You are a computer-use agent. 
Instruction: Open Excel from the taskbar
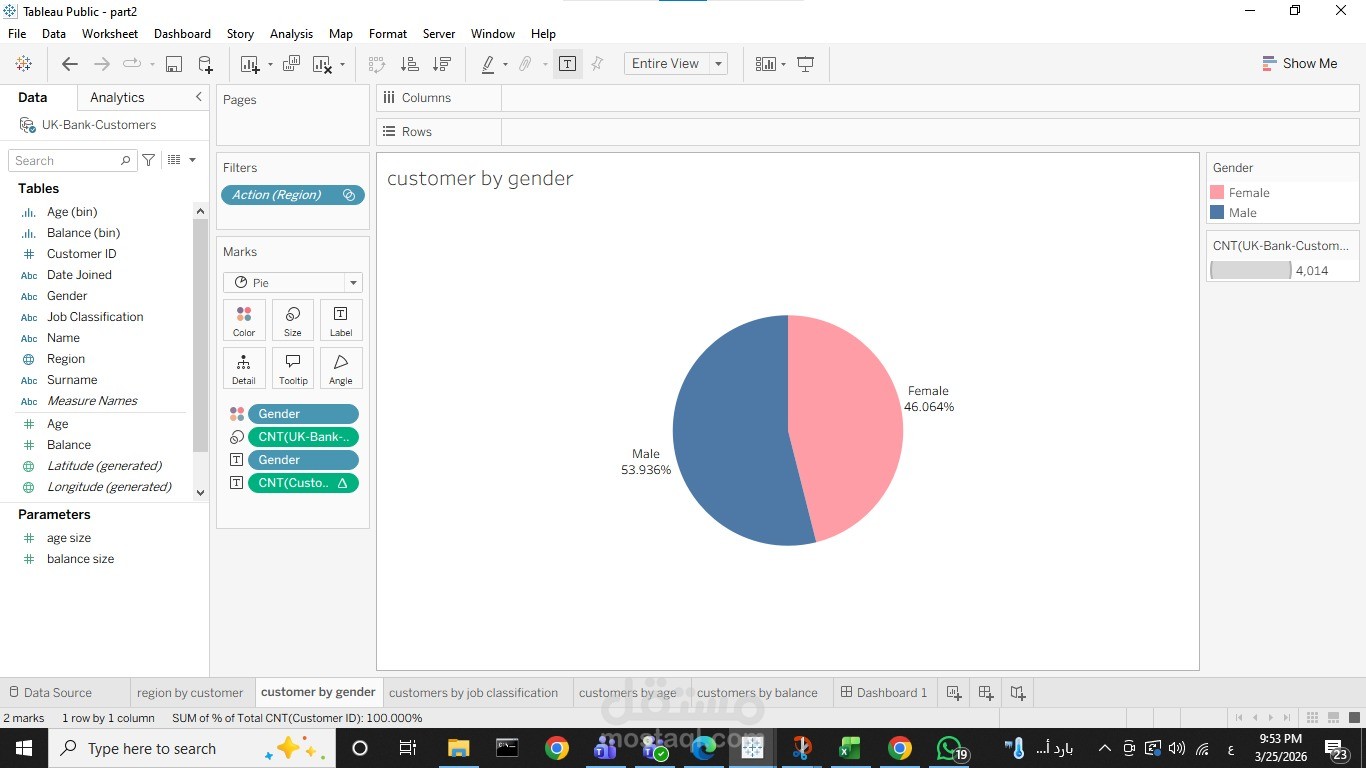[x=849, y=748]
